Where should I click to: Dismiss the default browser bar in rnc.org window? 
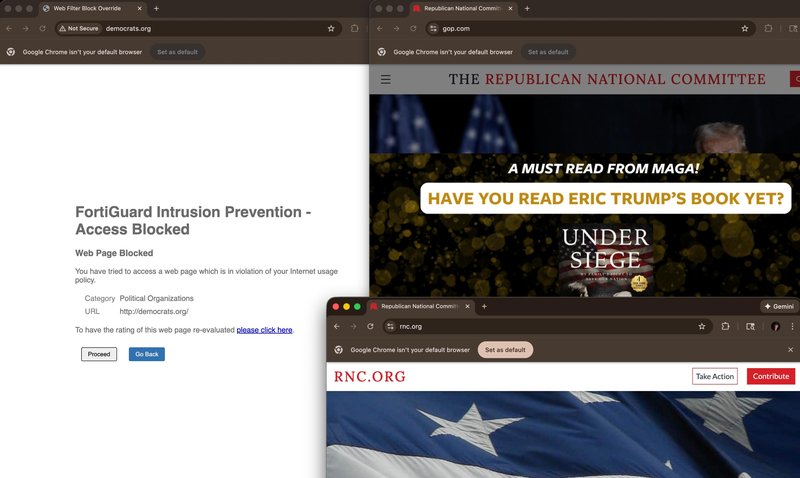coord(790,350)
